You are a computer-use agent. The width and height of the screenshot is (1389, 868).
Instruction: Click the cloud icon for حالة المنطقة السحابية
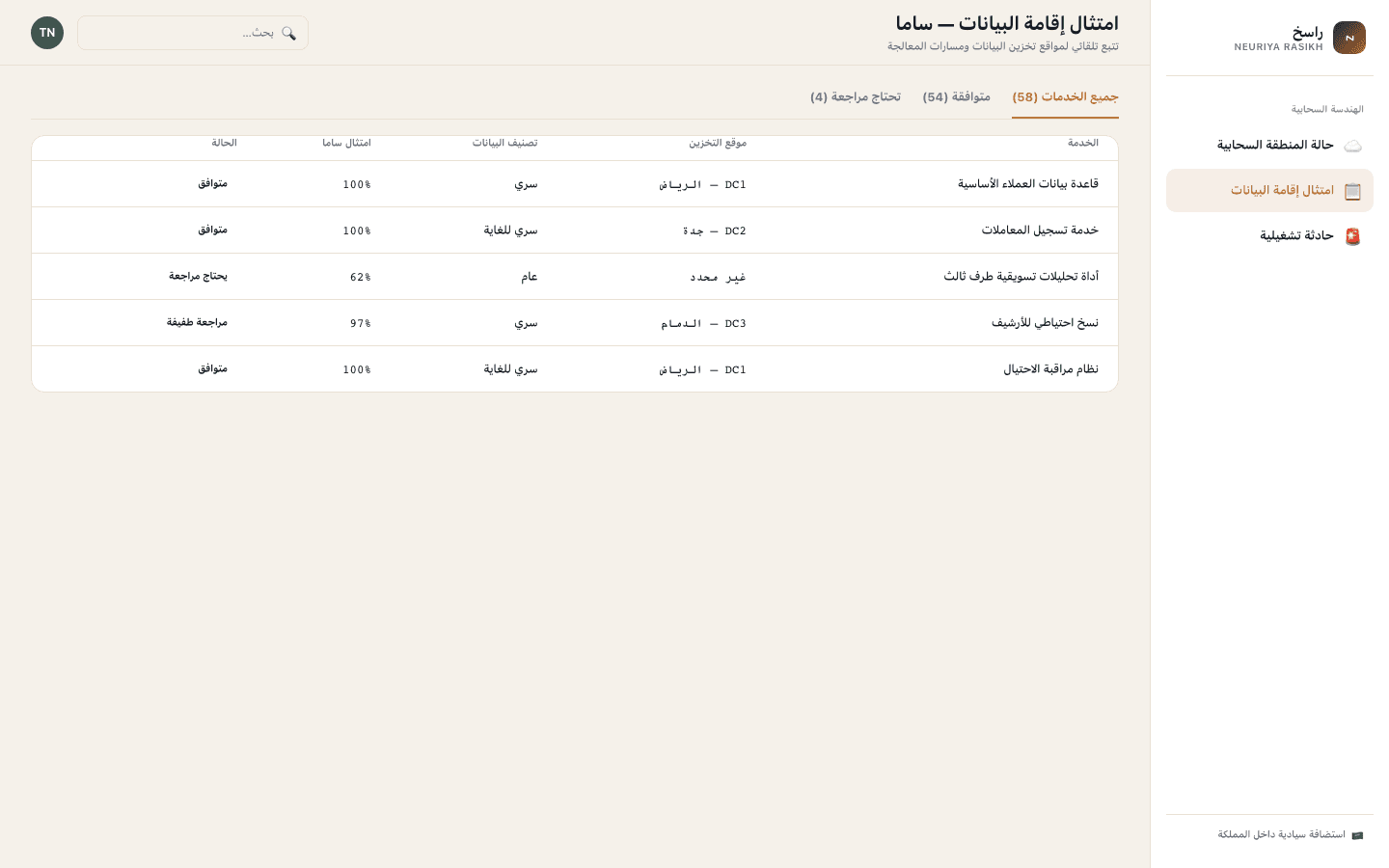(1352, 146)
